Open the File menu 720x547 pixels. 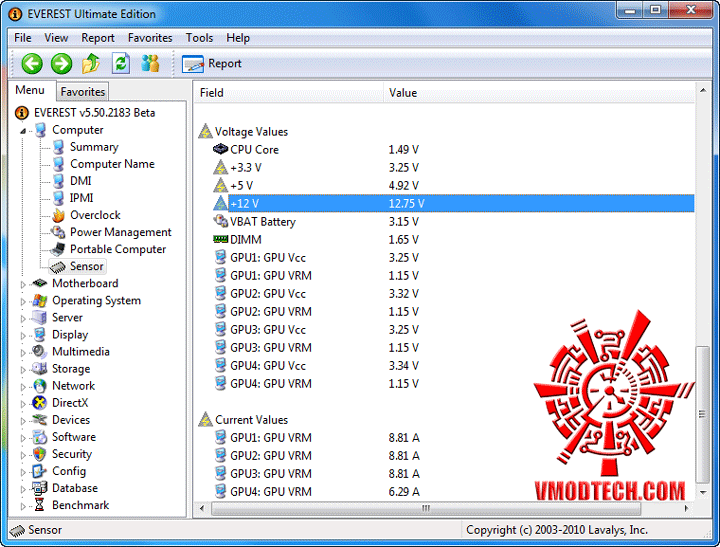(23, 38)
